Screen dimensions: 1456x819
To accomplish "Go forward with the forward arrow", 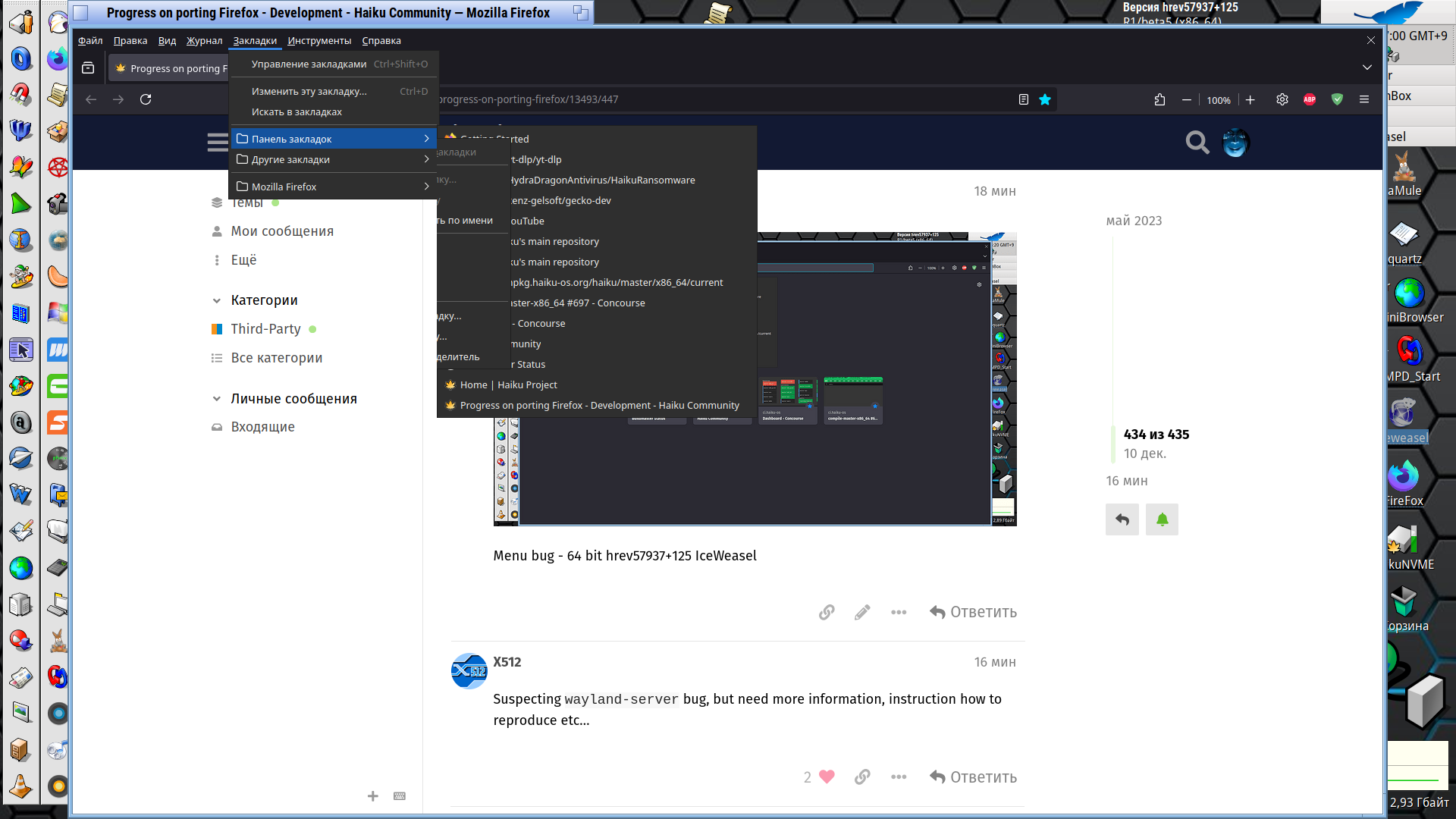I will click(x=118, y=99).
